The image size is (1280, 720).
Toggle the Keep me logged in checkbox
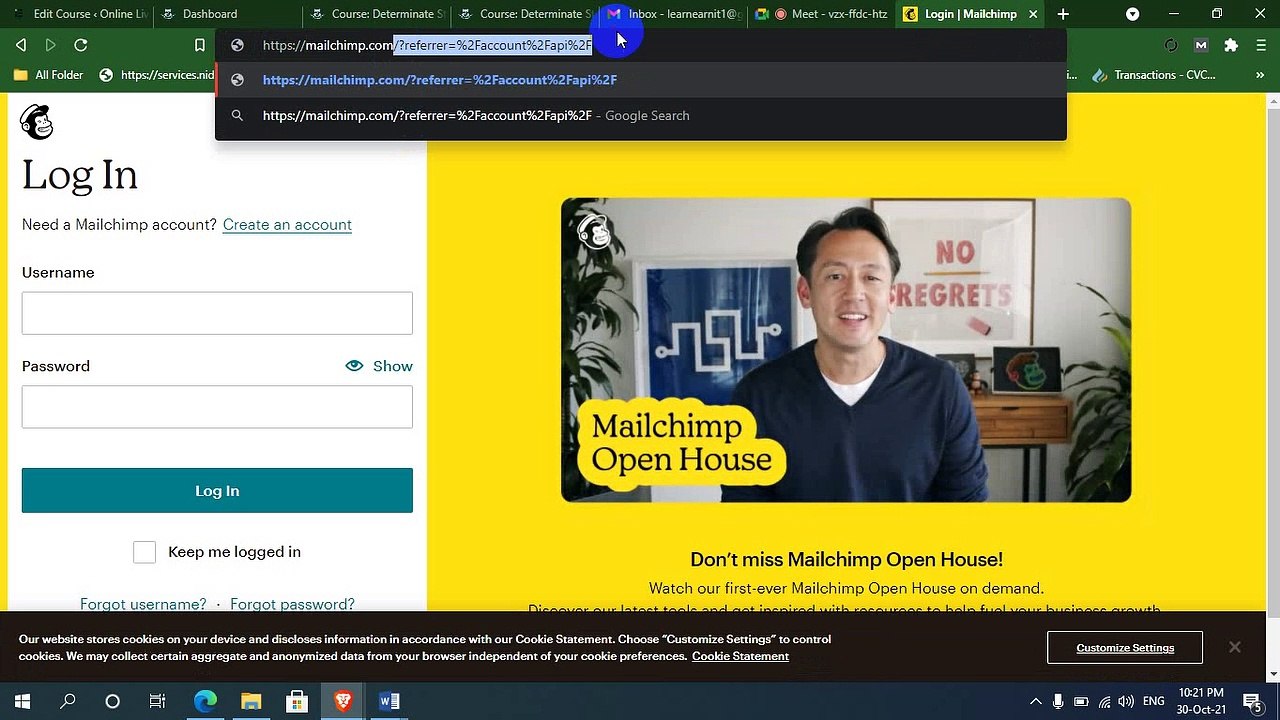[144, 552]
